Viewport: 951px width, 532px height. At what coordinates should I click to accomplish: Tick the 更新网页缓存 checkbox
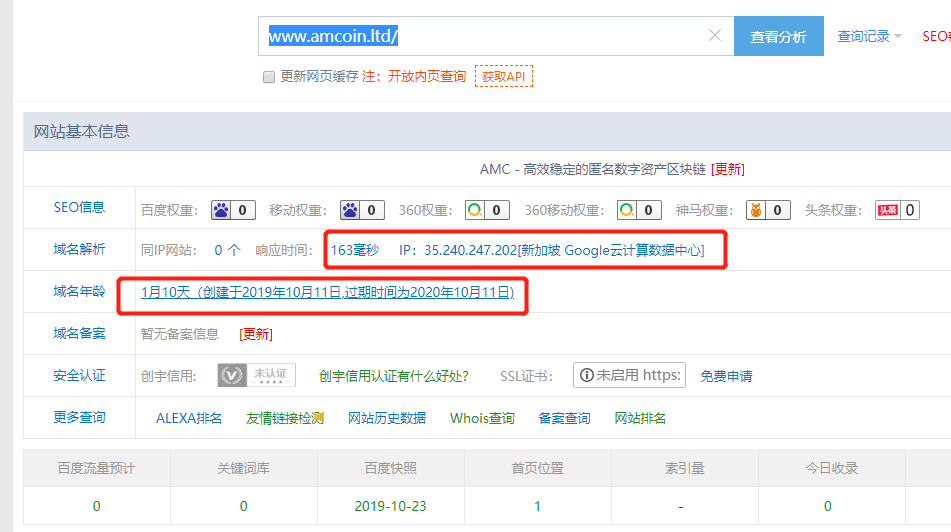point(269,77)
